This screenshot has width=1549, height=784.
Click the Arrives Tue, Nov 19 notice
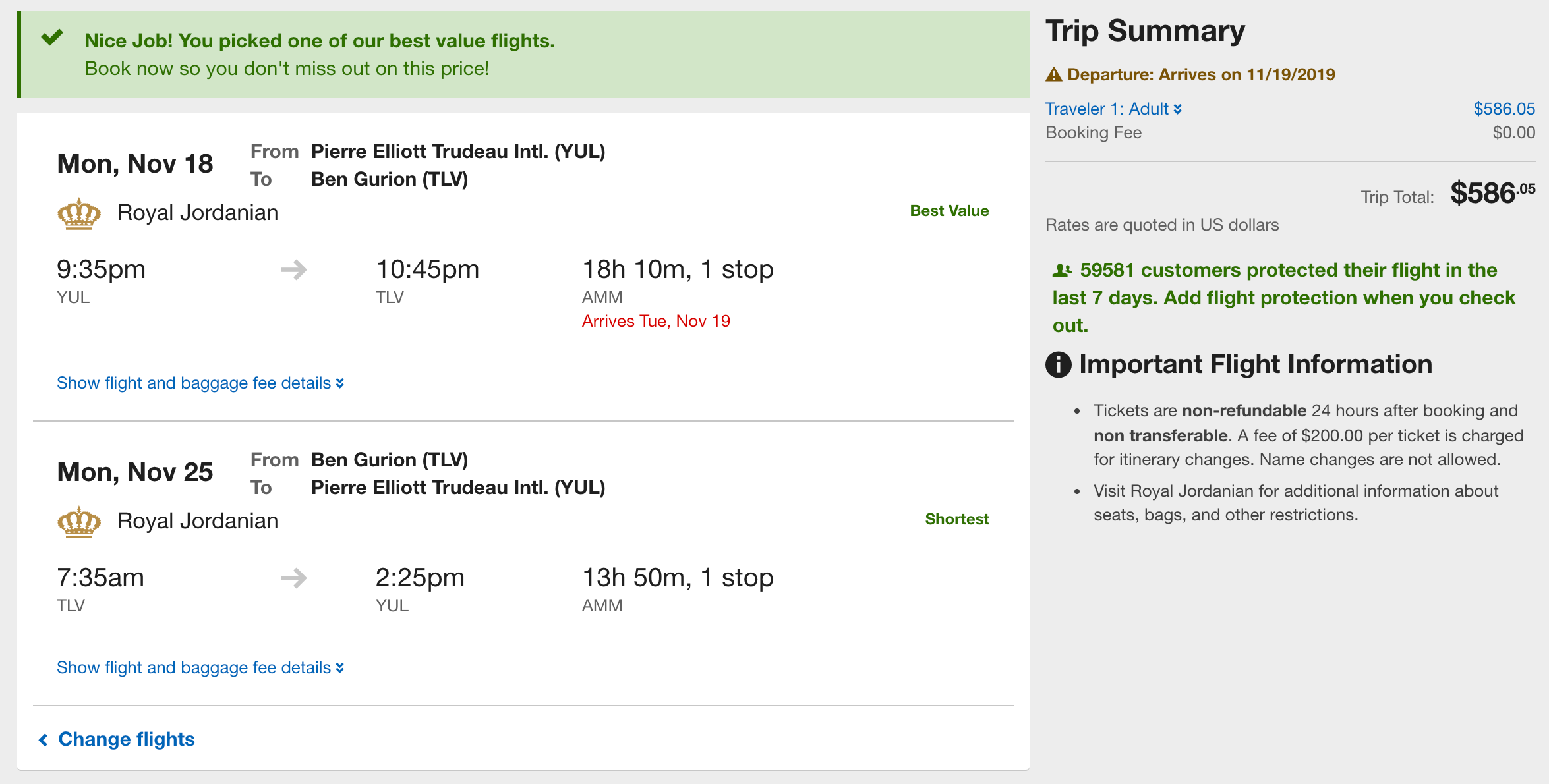(x=656, y=321)
